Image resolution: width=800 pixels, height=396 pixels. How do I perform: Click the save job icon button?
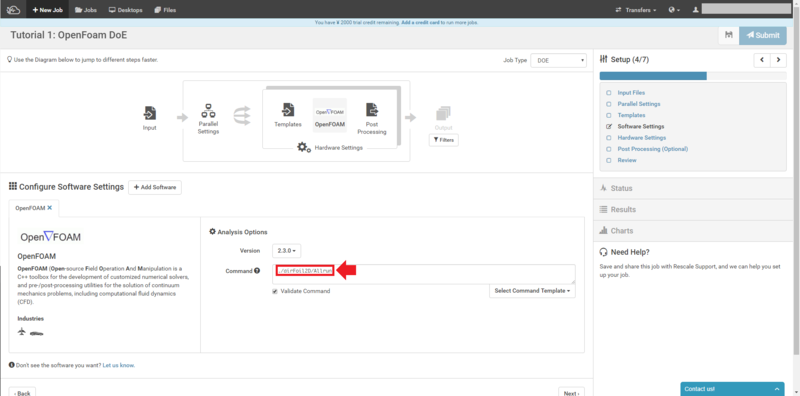click(x=729, y=35)
